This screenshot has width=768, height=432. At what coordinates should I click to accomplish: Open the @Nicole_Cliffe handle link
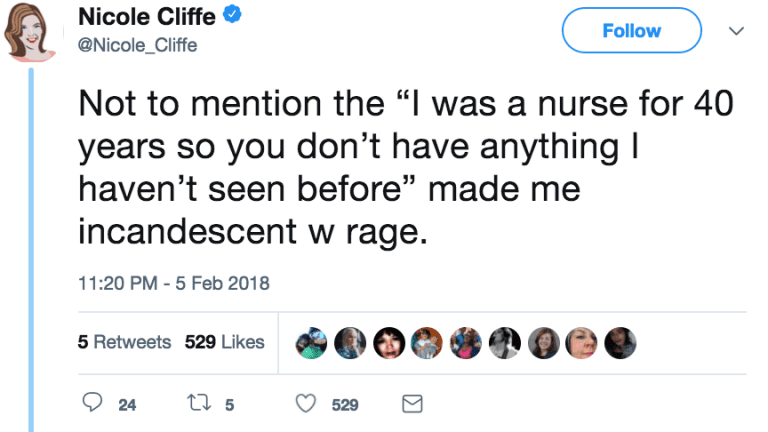point(138,46)
